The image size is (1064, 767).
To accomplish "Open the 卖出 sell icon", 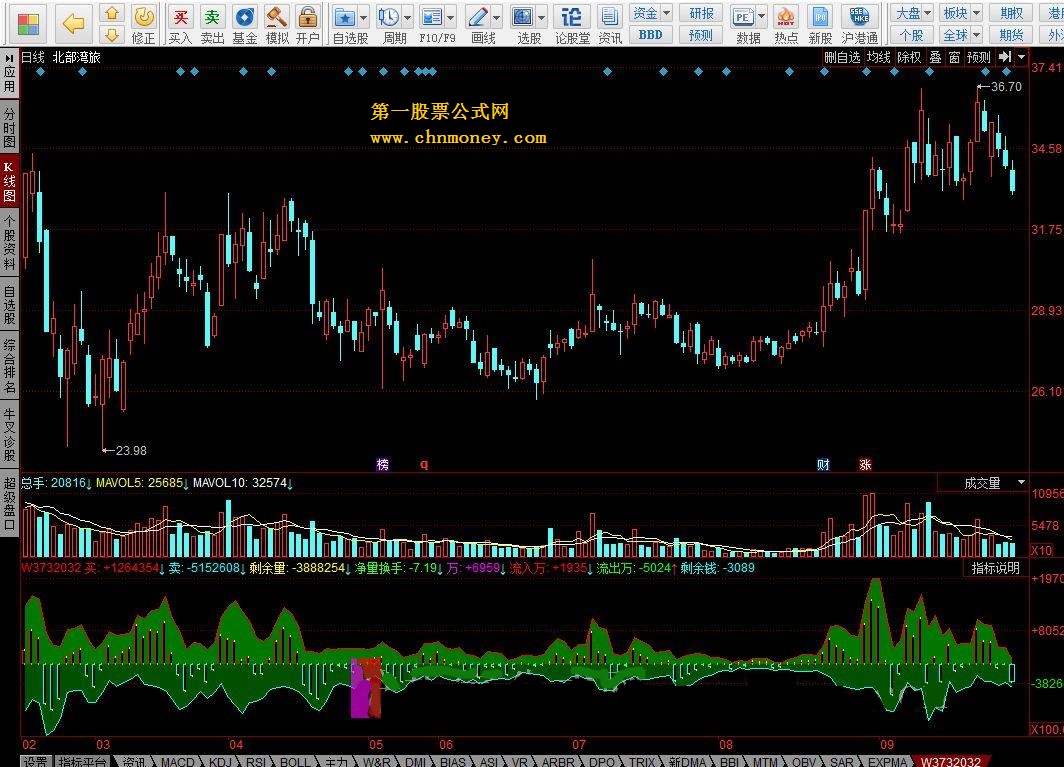I will [212, 17].
